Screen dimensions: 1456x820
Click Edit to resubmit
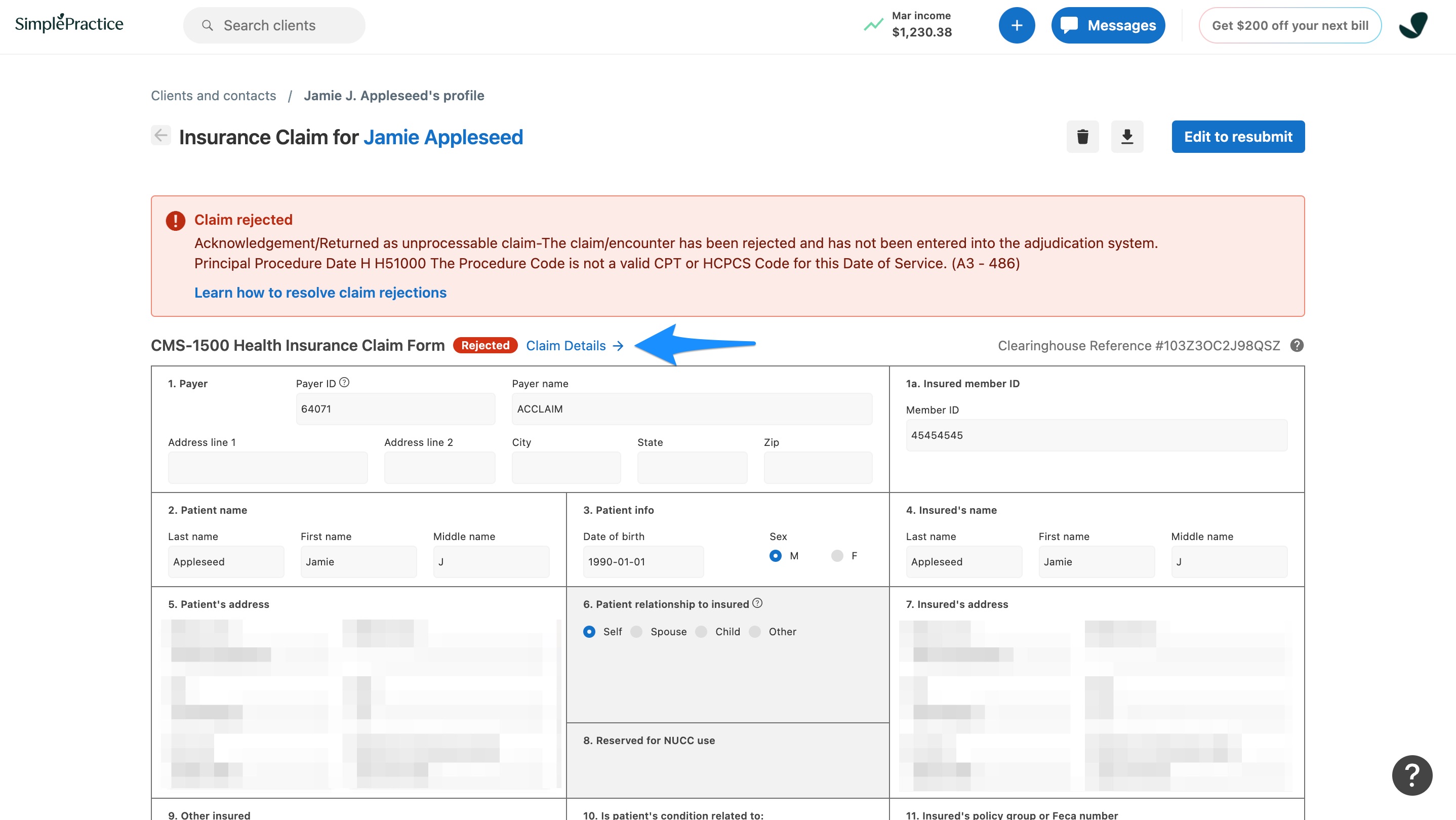1238,136
